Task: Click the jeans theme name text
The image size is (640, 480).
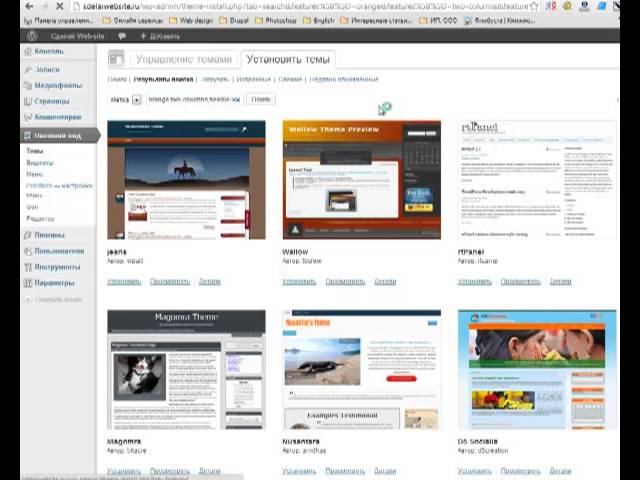Action: click(117, 252)
